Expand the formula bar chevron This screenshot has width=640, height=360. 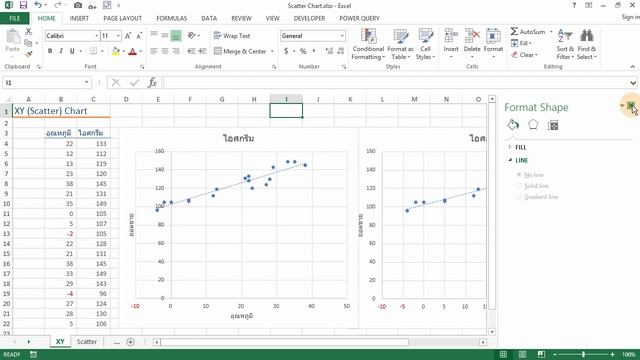pos(633,83)
